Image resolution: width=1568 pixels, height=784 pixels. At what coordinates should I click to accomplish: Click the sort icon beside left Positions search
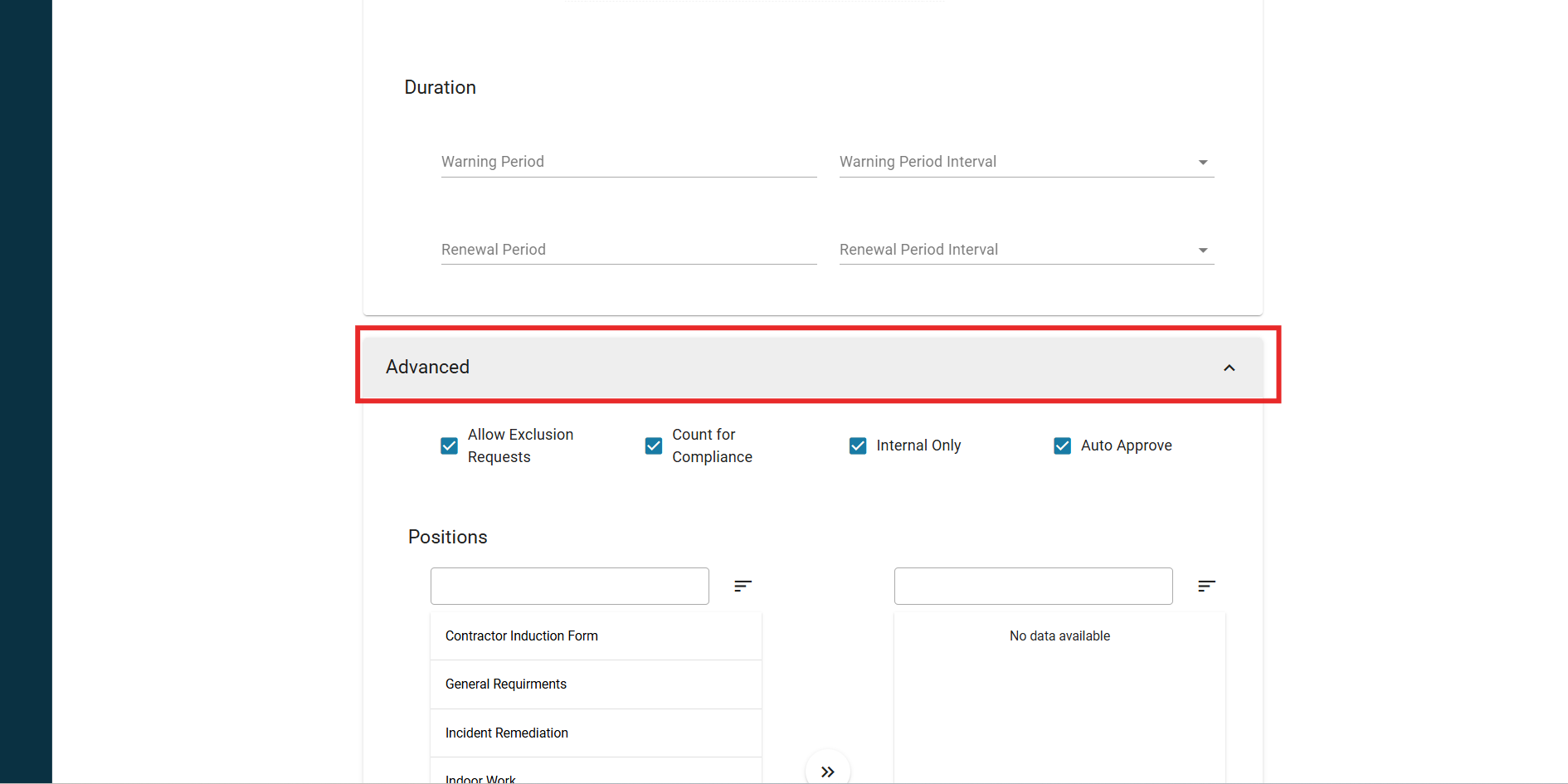(743, 587)
